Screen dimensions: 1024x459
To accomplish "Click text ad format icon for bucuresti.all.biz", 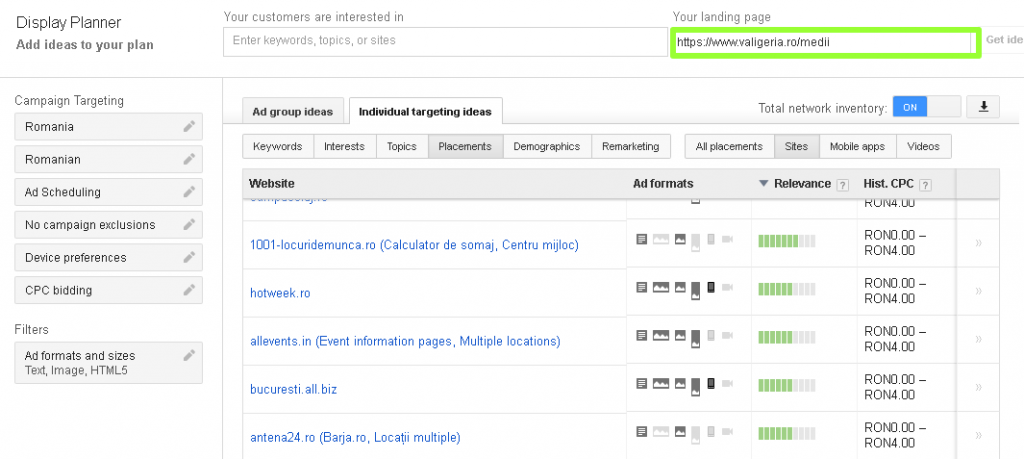I will click(642, 383).
